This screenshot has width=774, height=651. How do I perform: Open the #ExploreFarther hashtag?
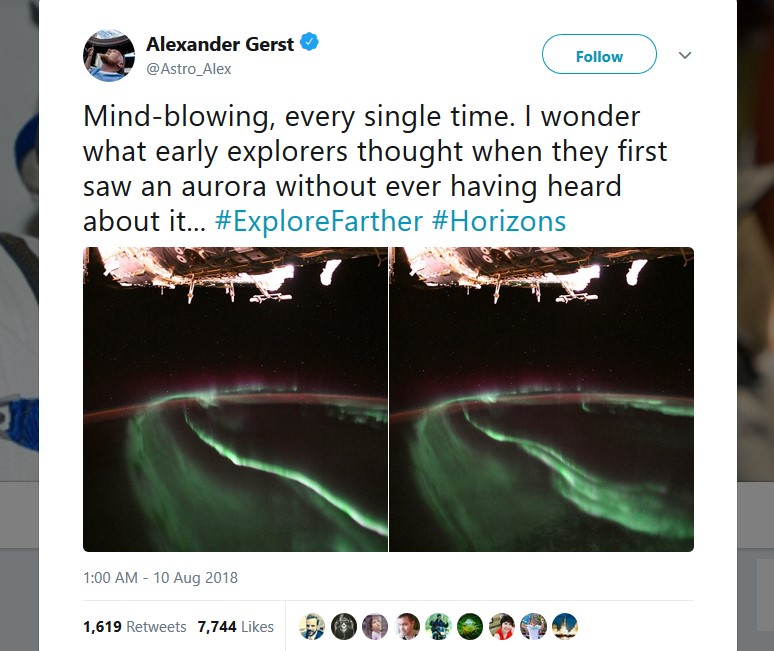[319, 221]
